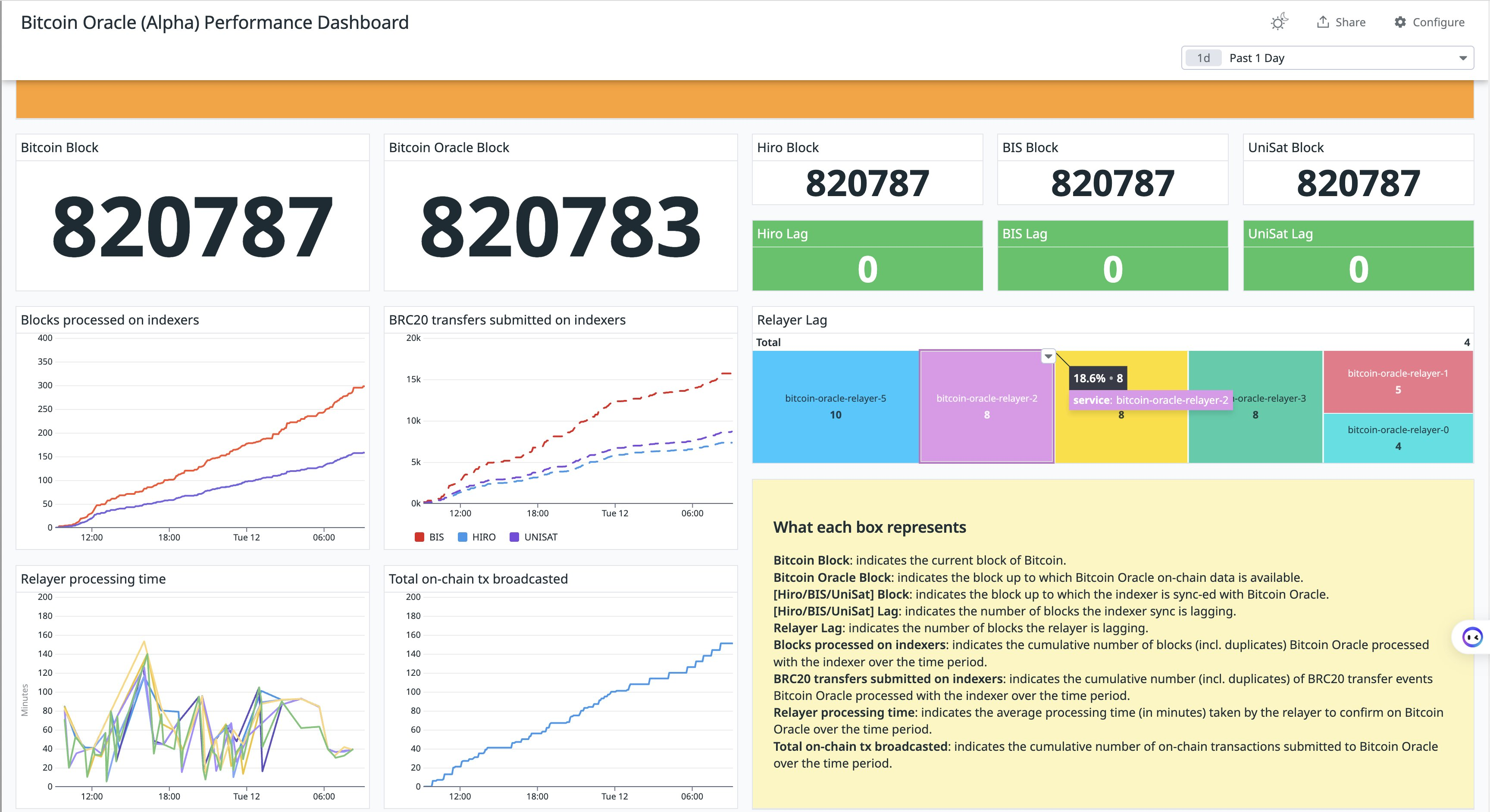Click the Relayer Lag widget title

(792, 320)
